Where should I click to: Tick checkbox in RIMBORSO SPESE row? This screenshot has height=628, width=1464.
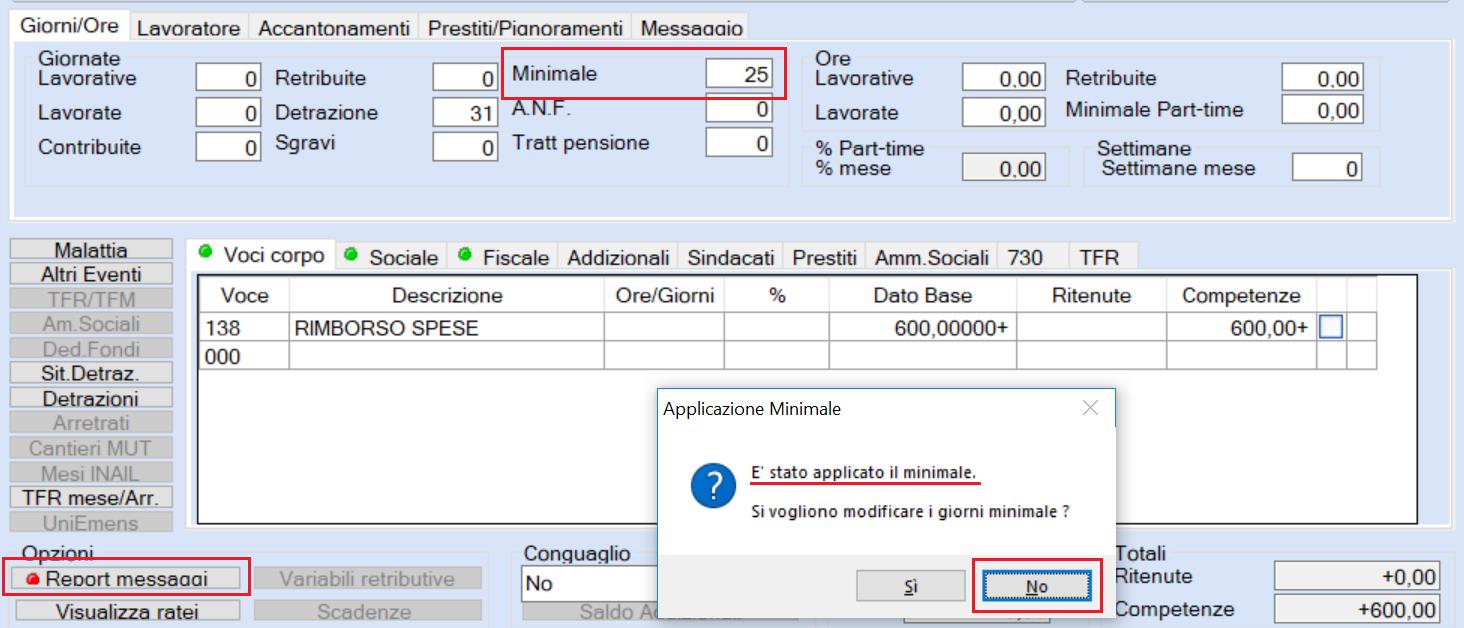click(1331, 327)
